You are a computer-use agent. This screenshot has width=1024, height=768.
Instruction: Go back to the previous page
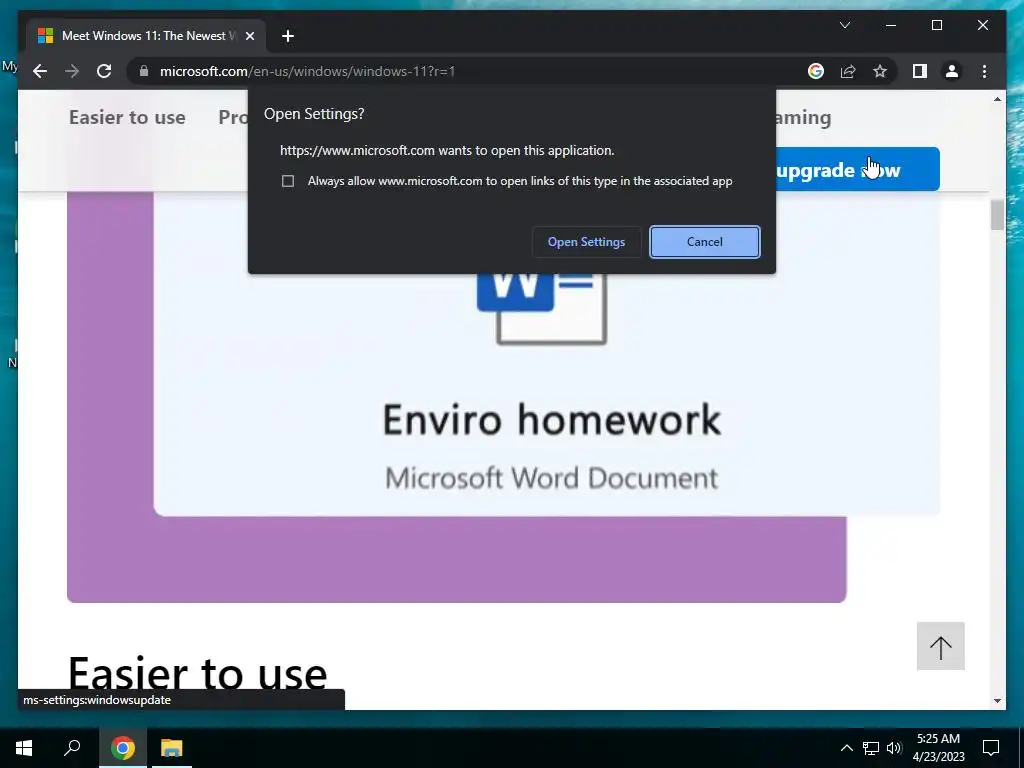pyautogui.click(x=40, y=71)
